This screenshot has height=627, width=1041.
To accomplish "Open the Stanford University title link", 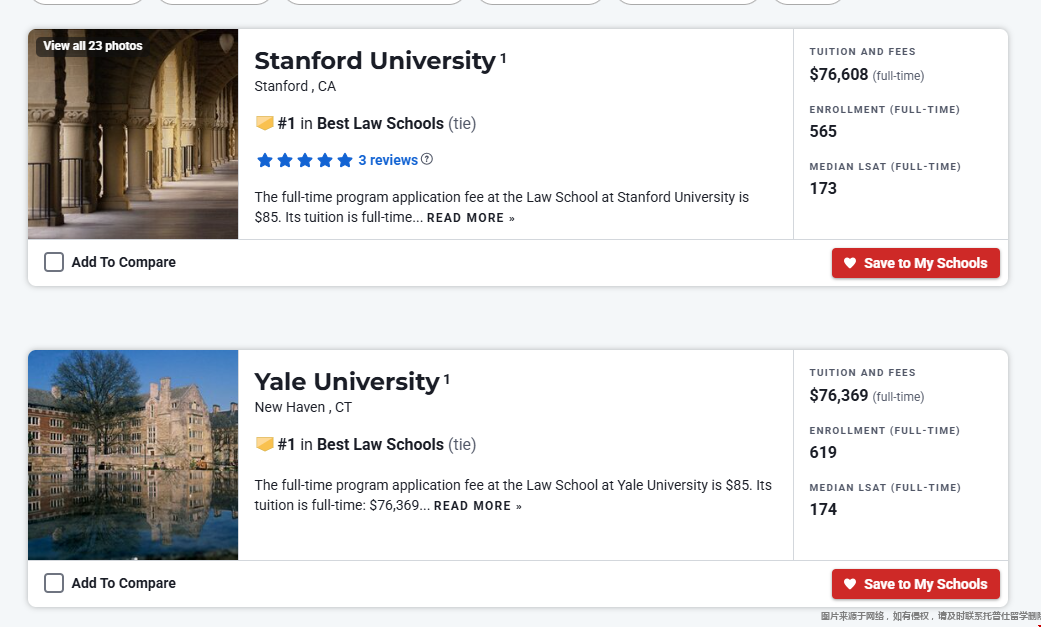I will (x=375, y=60).
